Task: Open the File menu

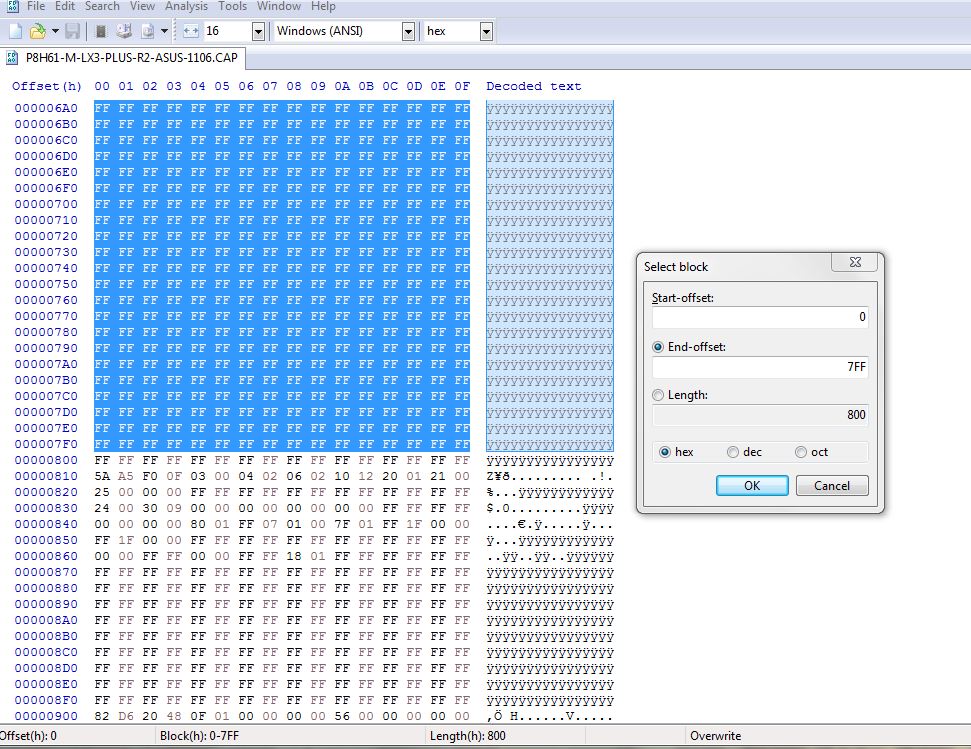Action: 36,6
